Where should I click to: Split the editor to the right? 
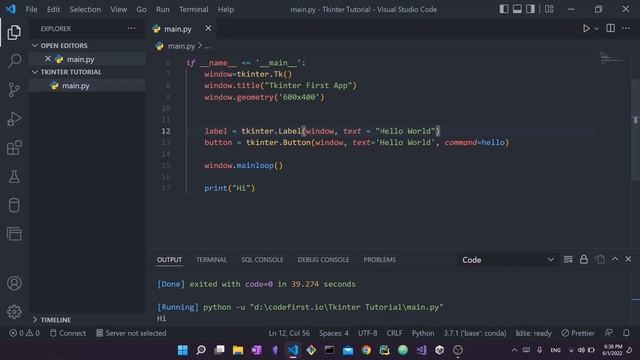[x=611, y=28]
